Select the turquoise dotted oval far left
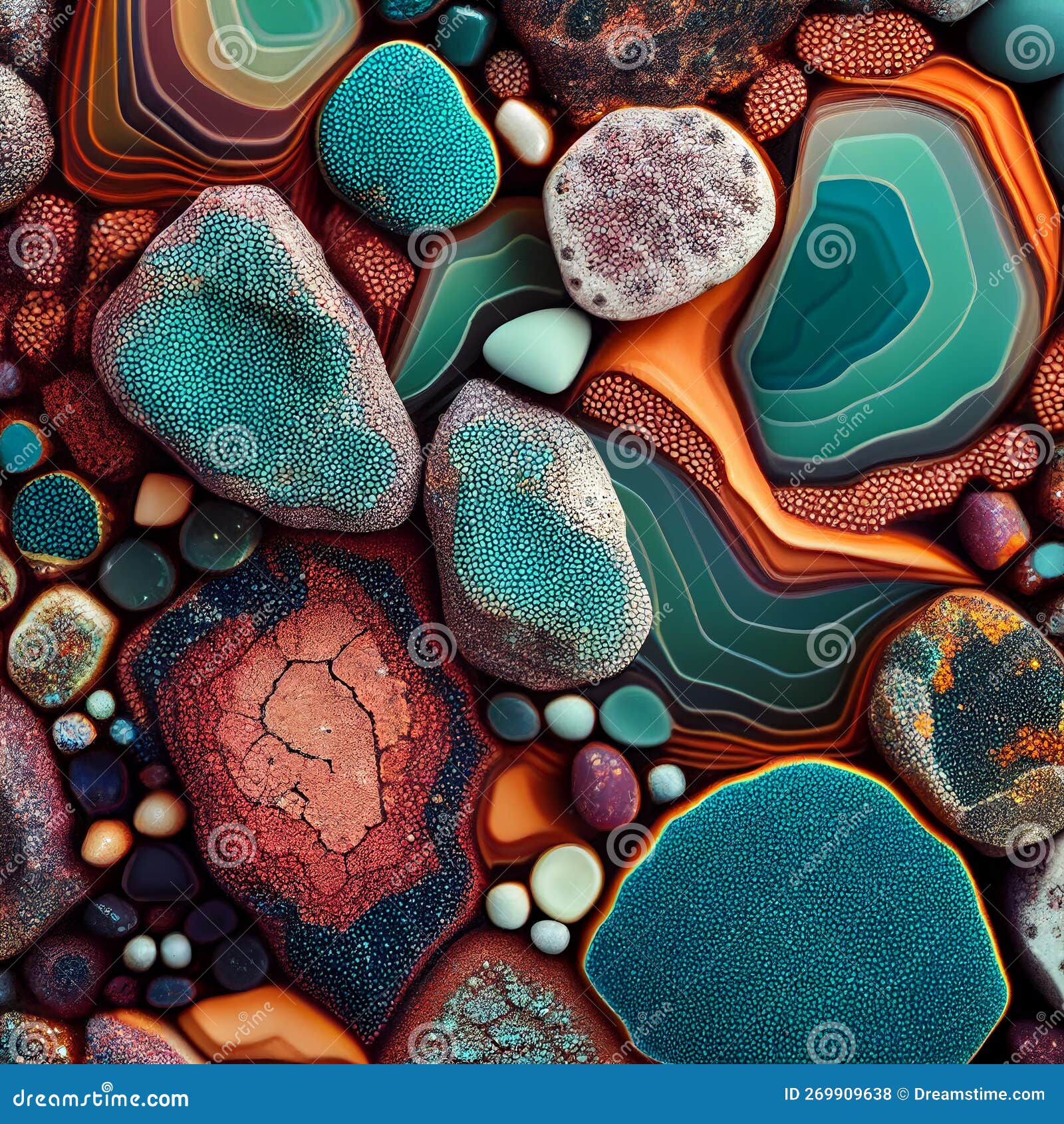The width and height of the screenshot is (1064, 1124). click(57, 515)
